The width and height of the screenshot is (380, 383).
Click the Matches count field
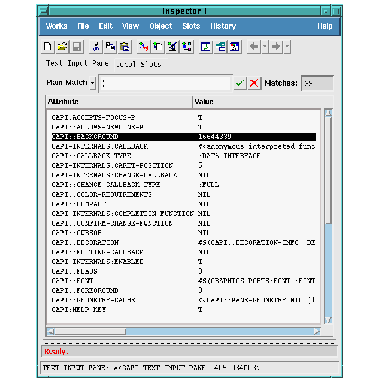point(317,83)
